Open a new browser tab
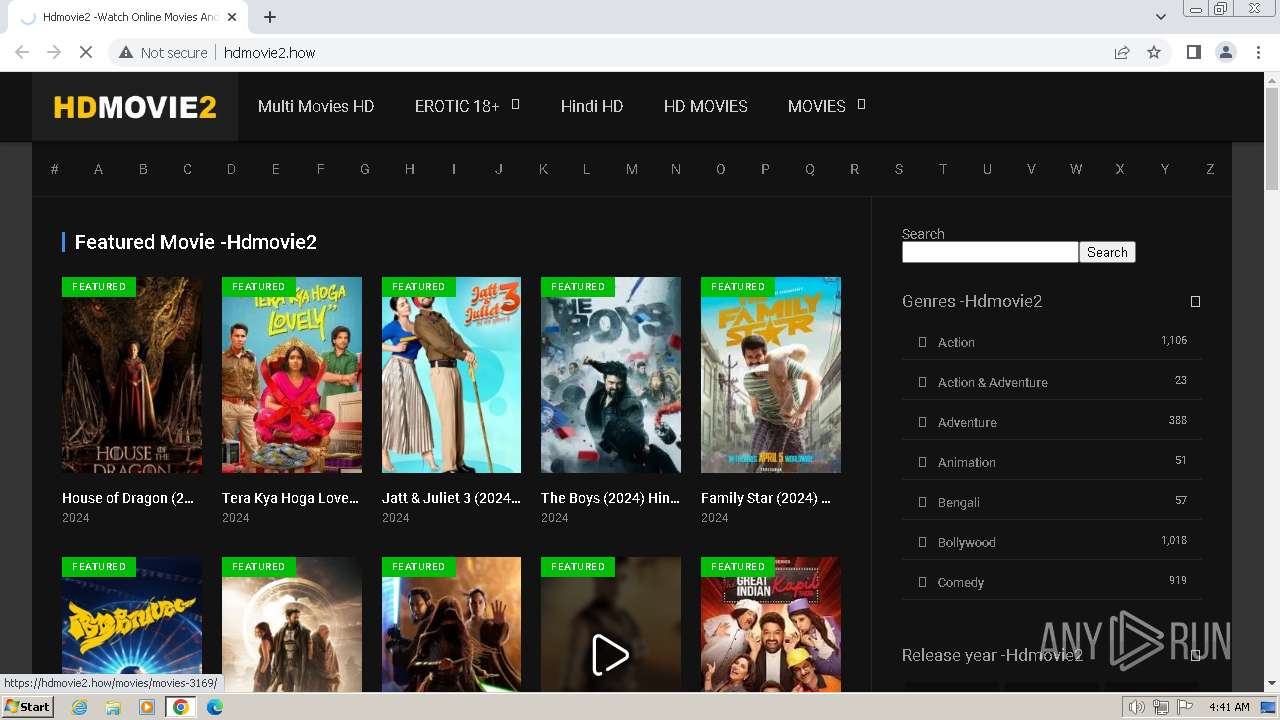1280x720 pixels. pos(270,17)
